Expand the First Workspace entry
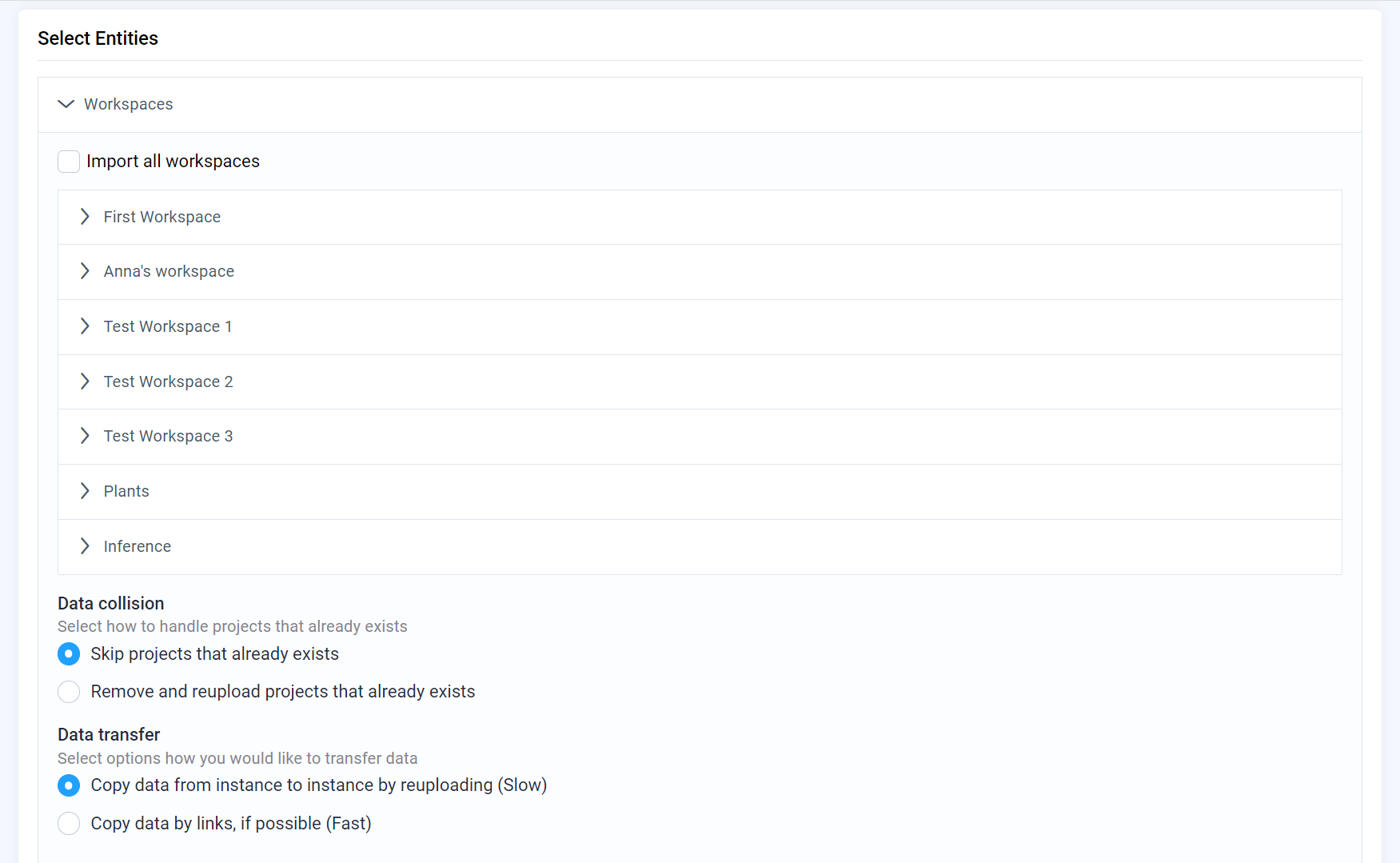The height and width of the screenshot is (863, 1400). pos(85,217)
